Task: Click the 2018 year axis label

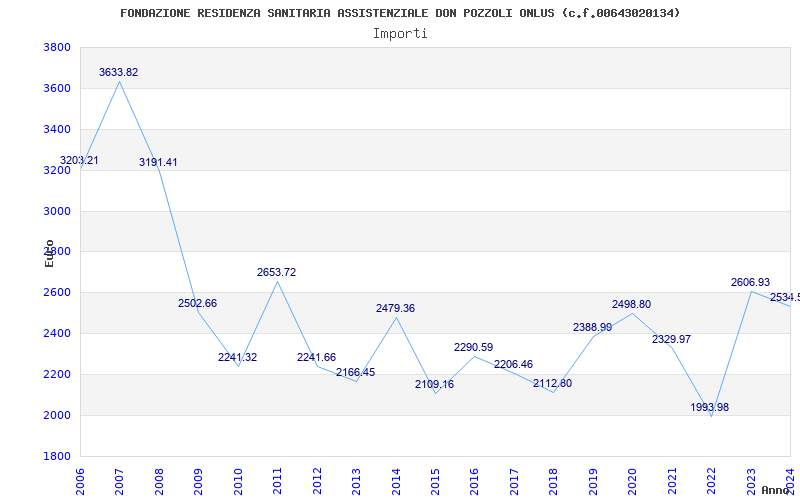Action: [554, 482]
